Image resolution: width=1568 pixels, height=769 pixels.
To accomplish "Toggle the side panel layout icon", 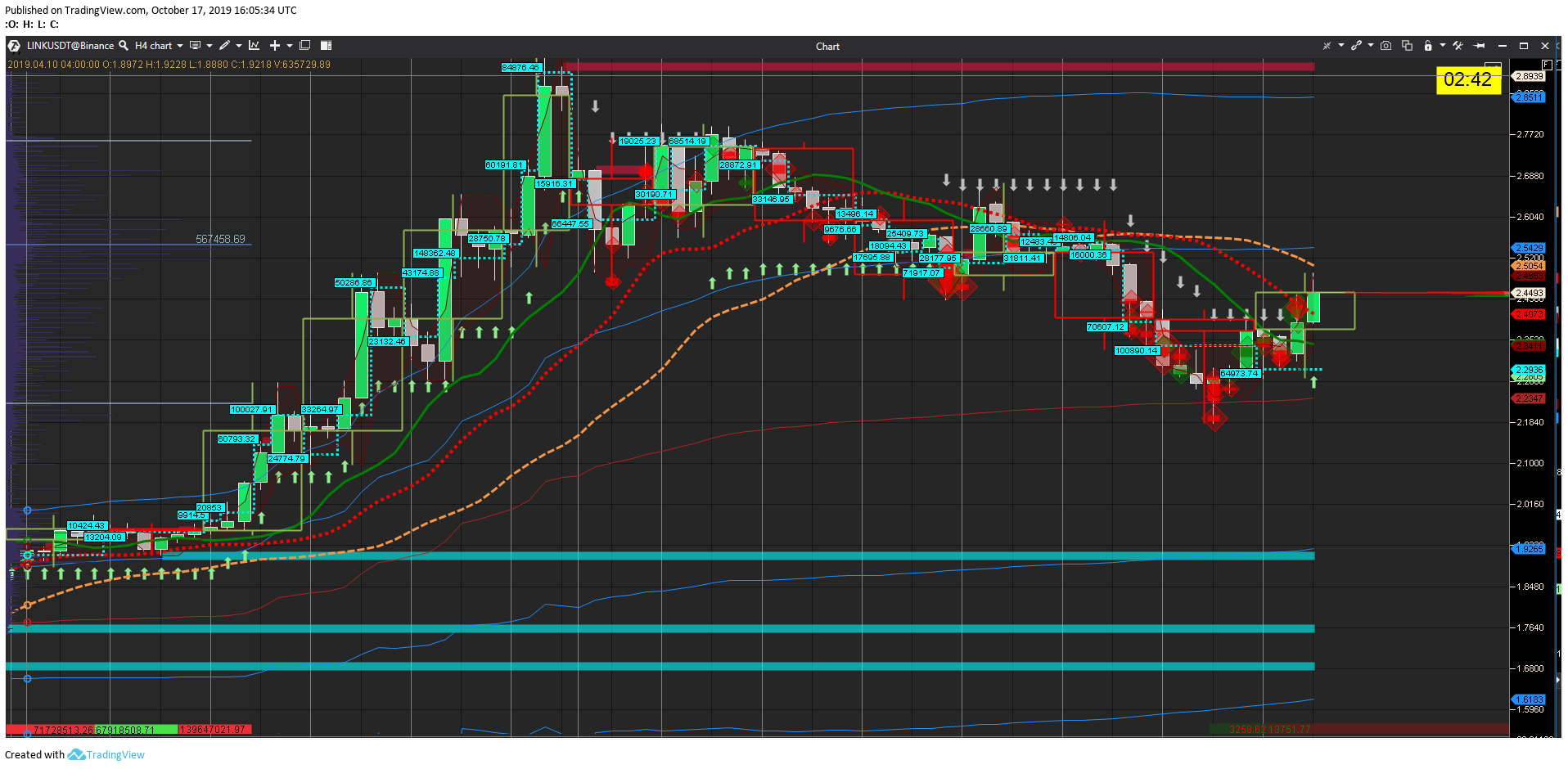I will 326,46.
